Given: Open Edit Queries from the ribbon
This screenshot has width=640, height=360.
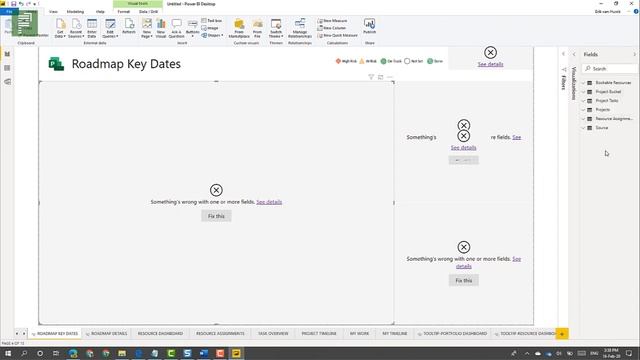Looking at the screenshot, I should click(110, 28).
